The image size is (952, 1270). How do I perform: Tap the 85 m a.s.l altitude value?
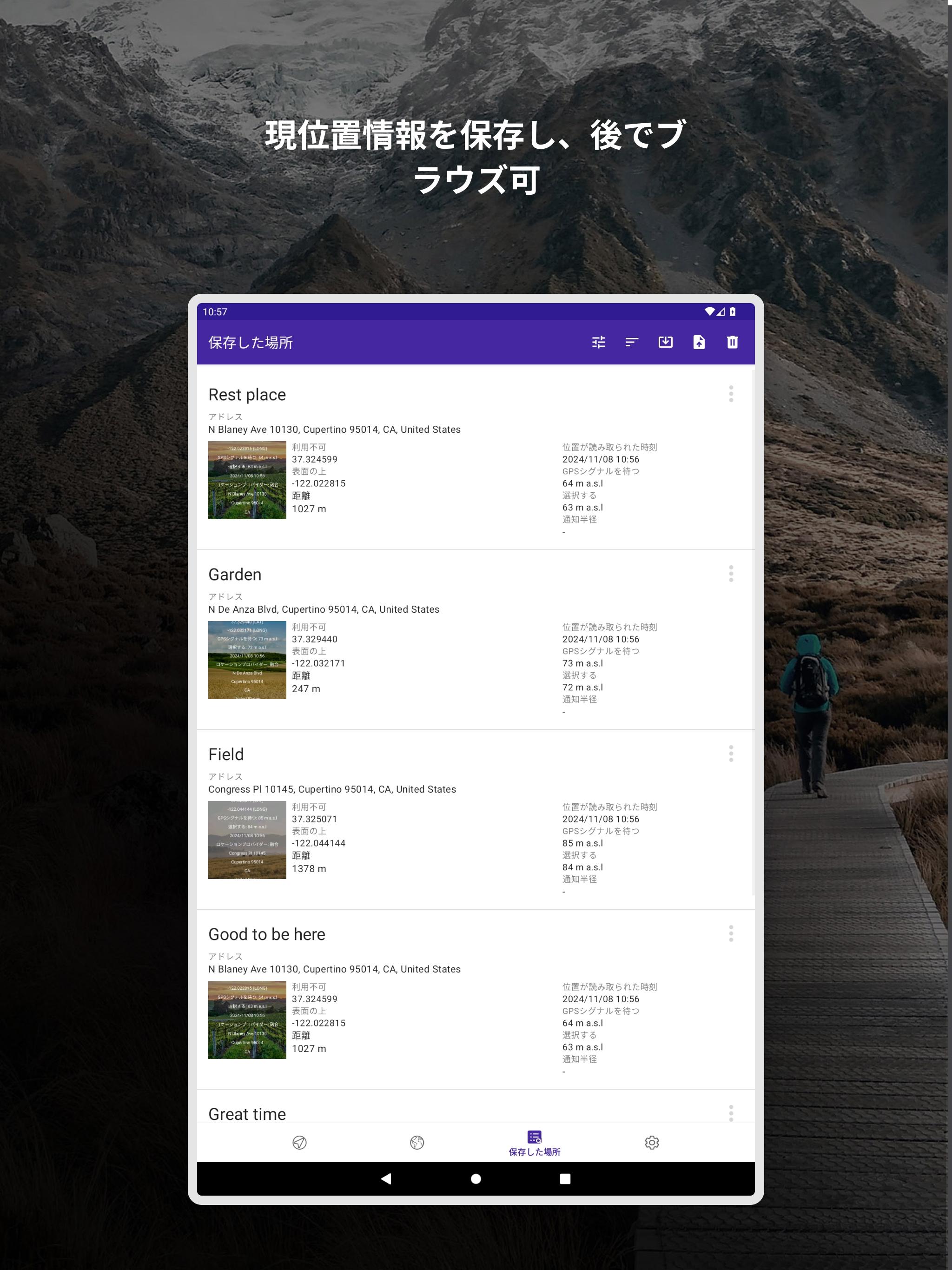coord(583,843)
